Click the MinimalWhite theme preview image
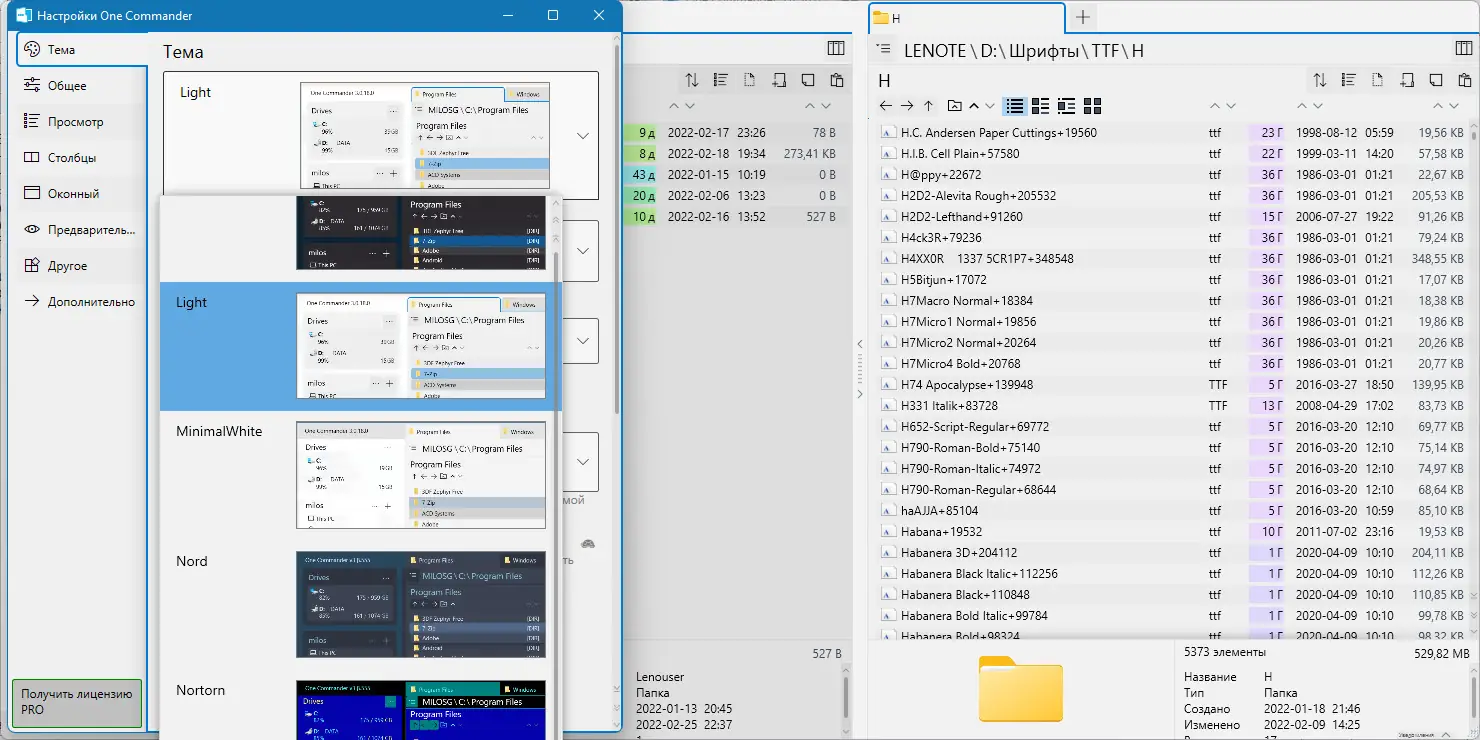This screenshot has height=740, width=1480. coord(421,475)
